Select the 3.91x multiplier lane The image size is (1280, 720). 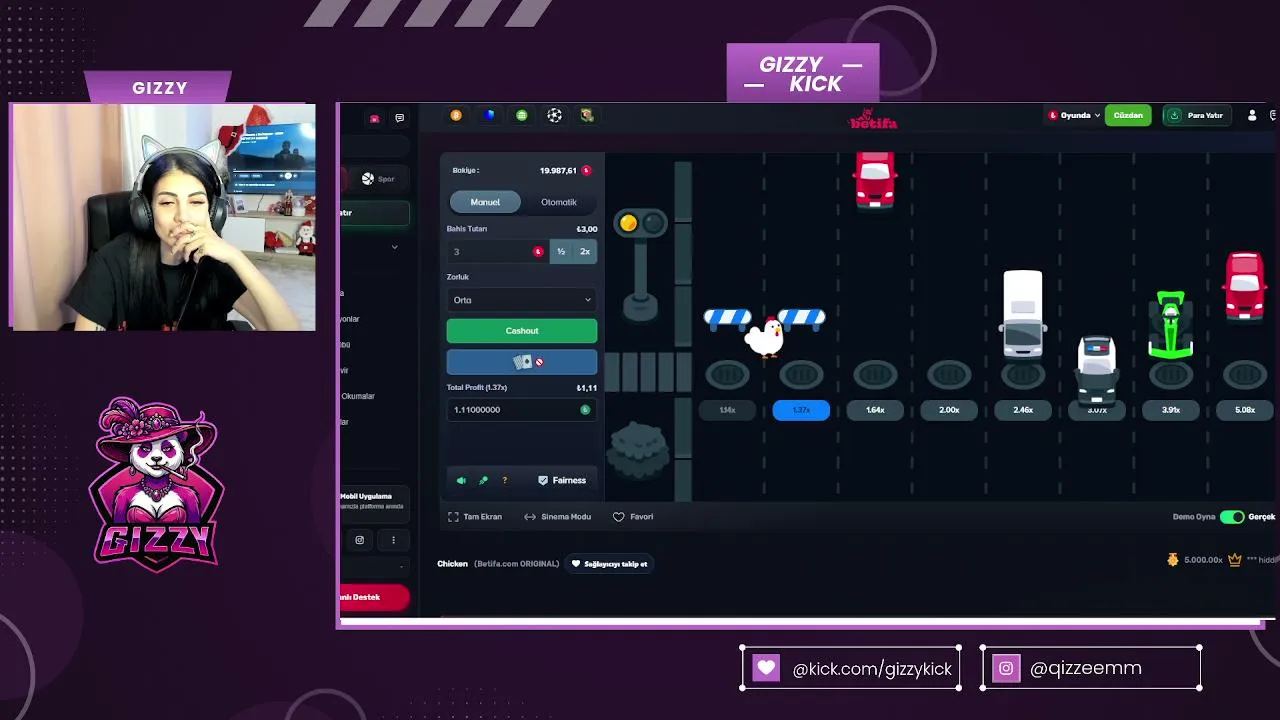tap(1171, 410)
